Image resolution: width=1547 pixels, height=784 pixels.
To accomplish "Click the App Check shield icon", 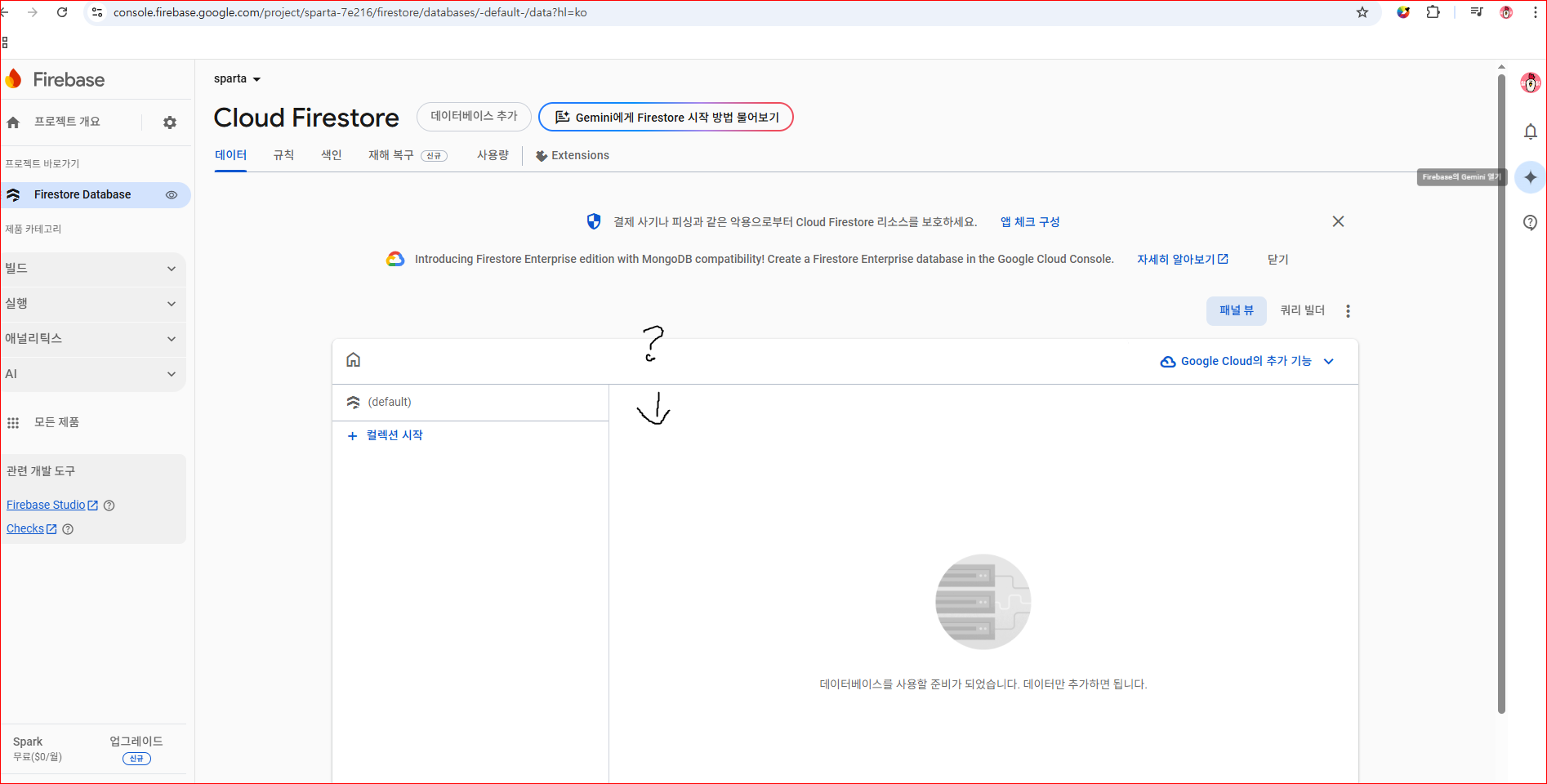I will (594, 221).
